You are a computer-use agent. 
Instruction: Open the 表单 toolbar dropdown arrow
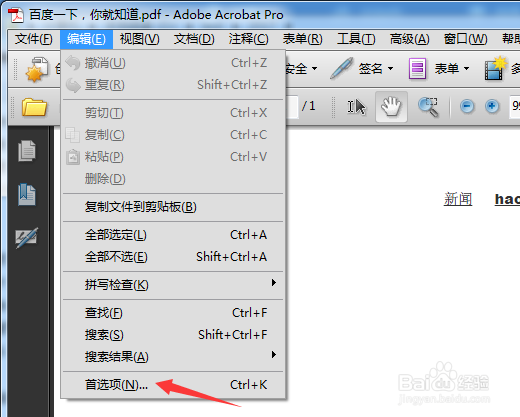[x=467, y=69]
